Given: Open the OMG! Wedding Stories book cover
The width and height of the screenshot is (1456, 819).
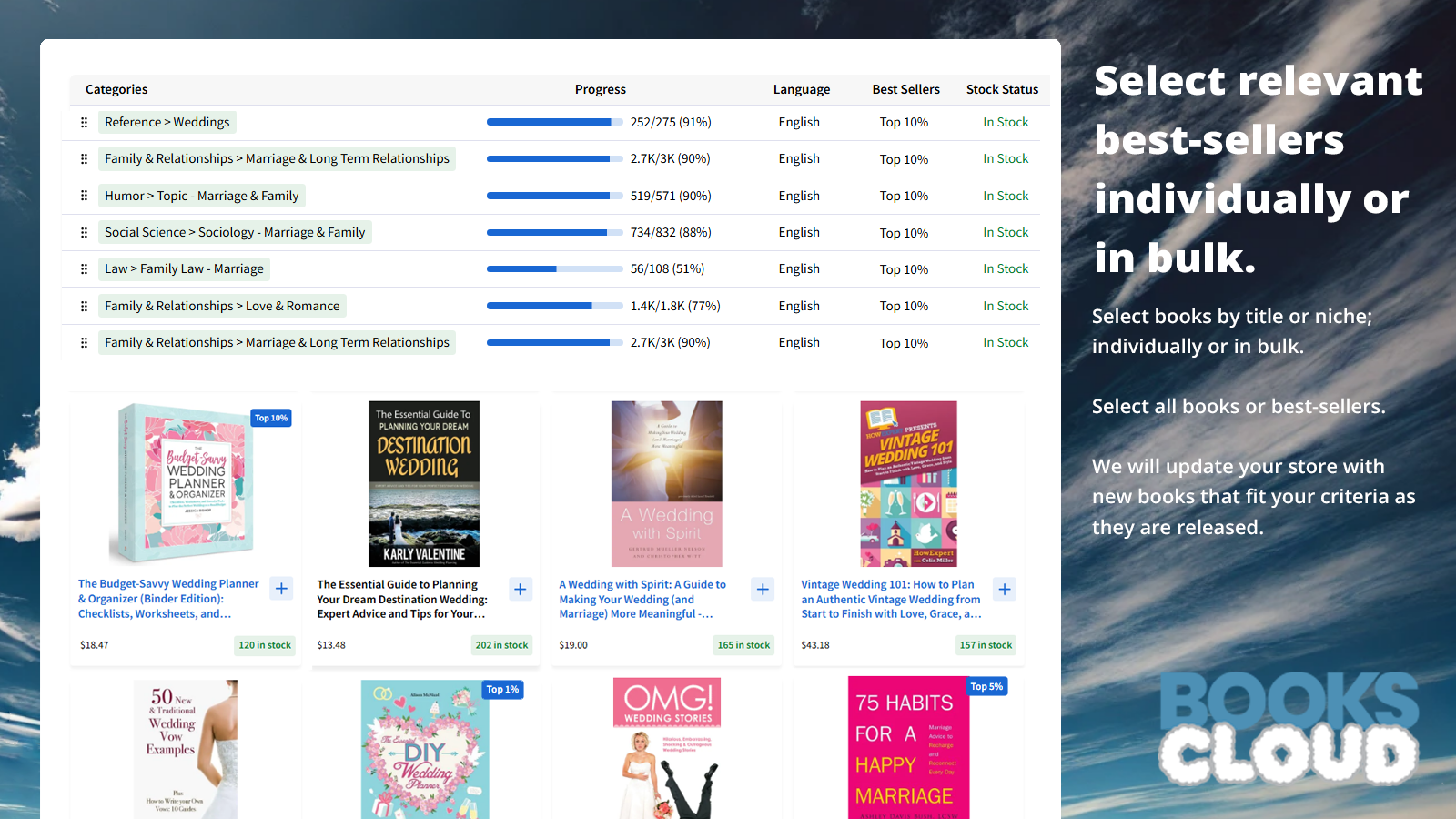Looking at the screenshot, I should click(666, 748).
